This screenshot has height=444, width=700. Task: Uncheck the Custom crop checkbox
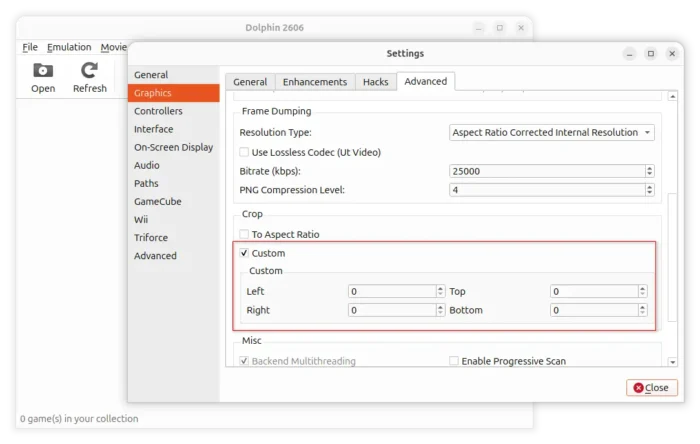click(244, 253)
